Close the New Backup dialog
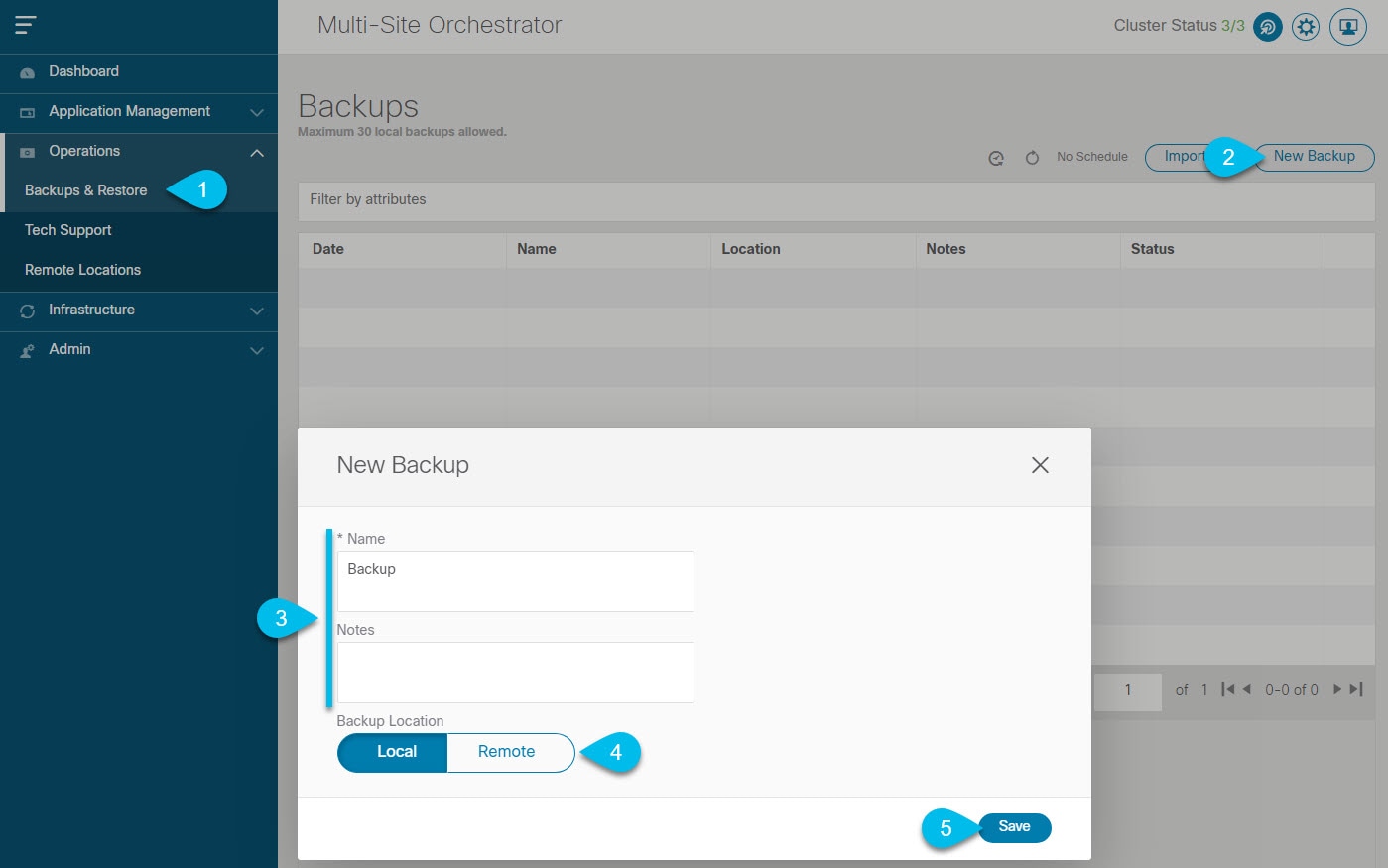The image size is (1388, 868). [x=1040, y=465]
